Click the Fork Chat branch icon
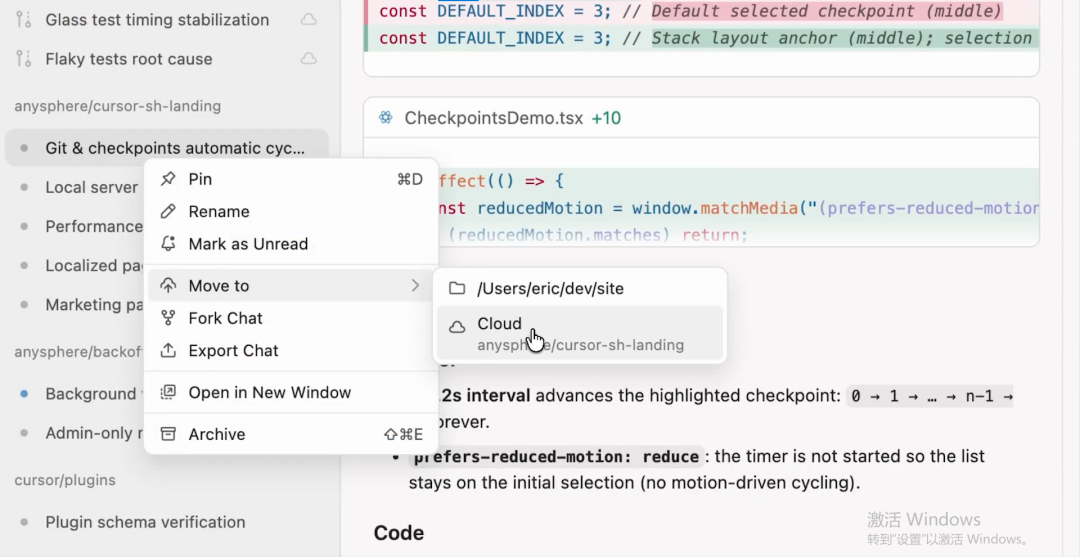The width and height of the screenshot is (1080, 557). click(168, 318)
